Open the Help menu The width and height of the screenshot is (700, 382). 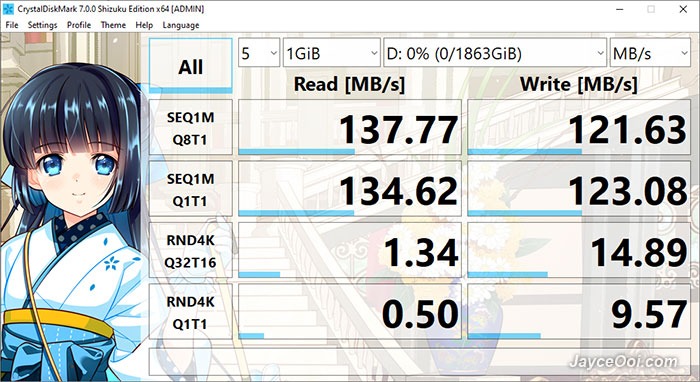coord(144,25)
